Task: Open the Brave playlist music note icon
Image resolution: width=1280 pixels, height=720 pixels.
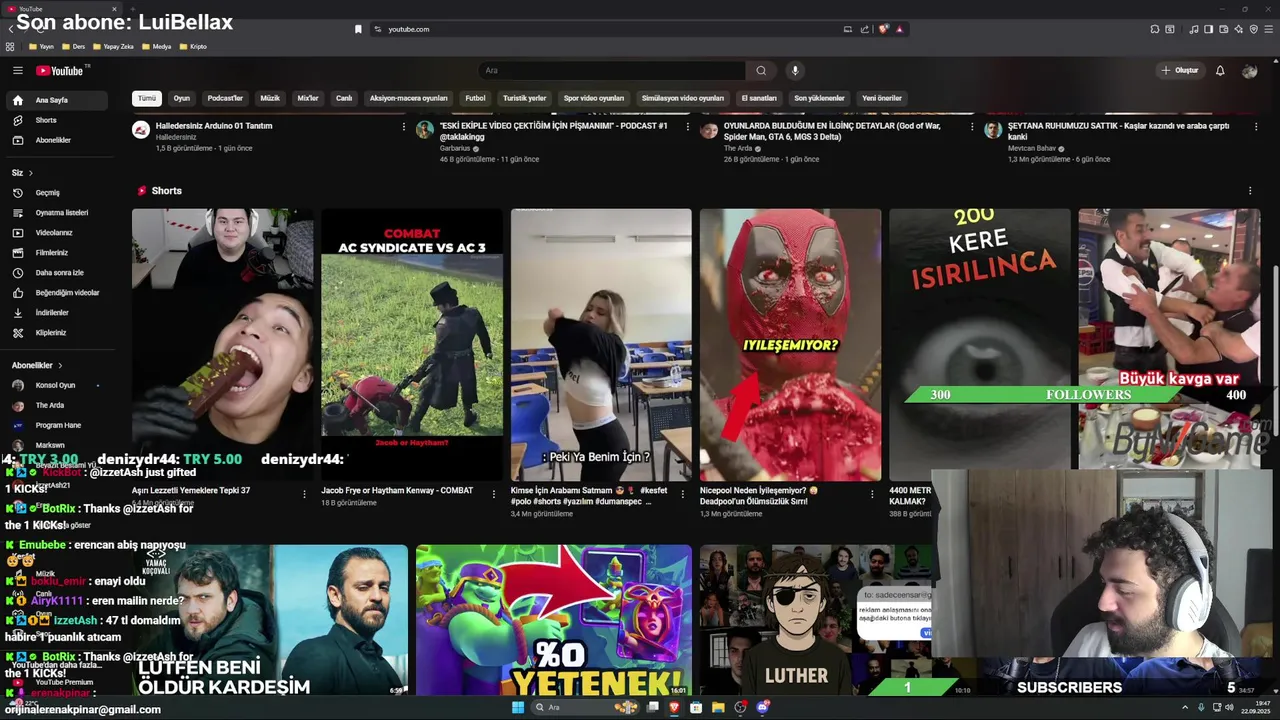Action: (1194, 29)
